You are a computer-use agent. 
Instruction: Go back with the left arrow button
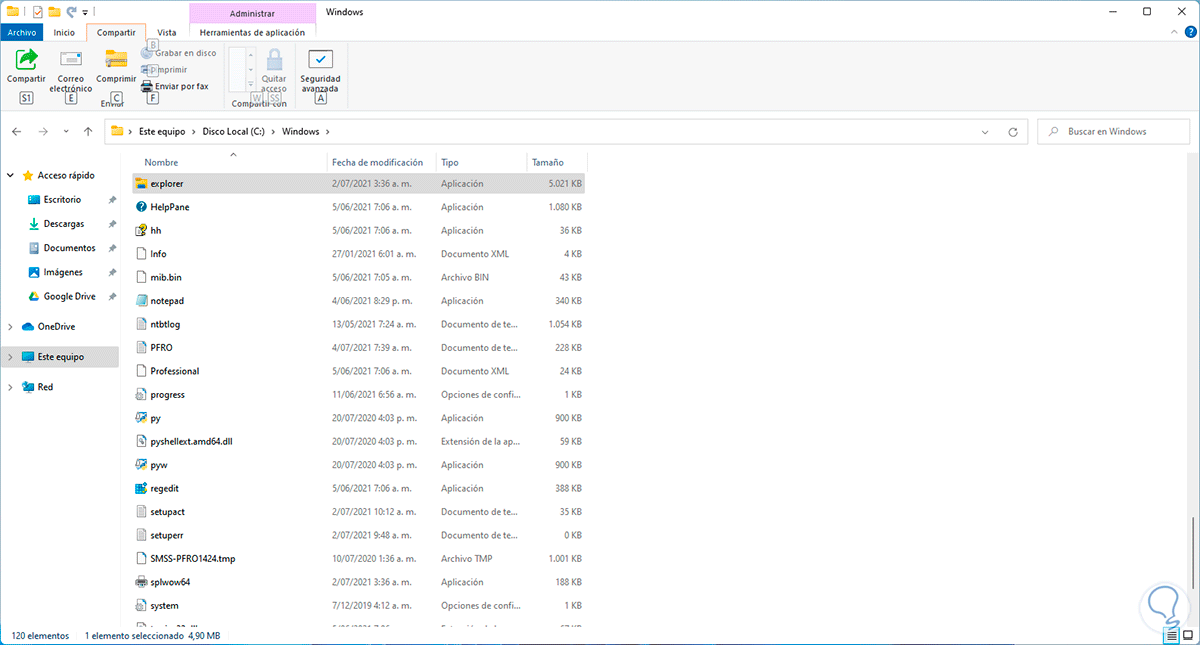coord(17,131)
